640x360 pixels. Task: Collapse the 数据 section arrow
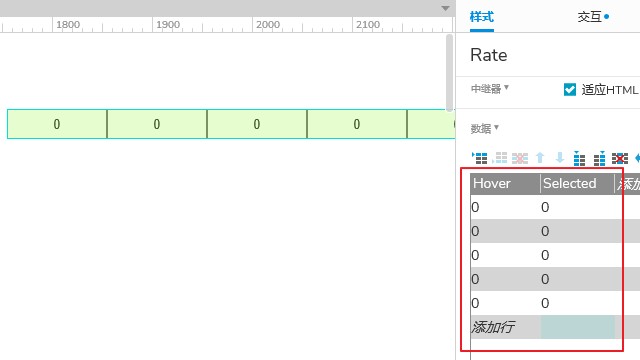496,127
